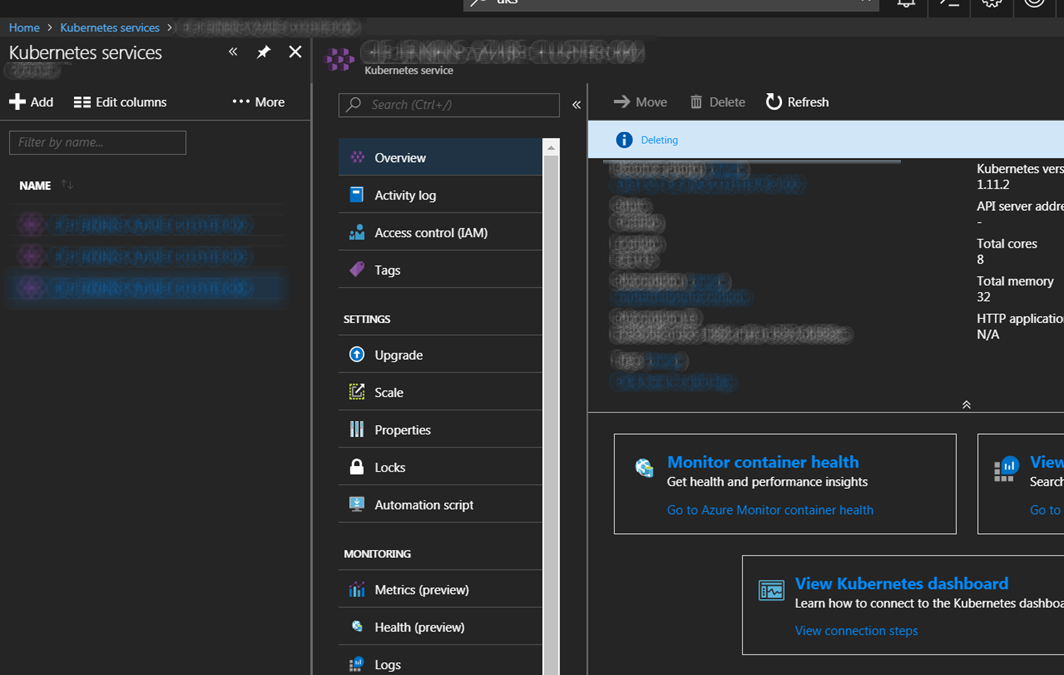Viewport: 1064px width, 675px height.
Task: Click the Move button
Action: 640,102
